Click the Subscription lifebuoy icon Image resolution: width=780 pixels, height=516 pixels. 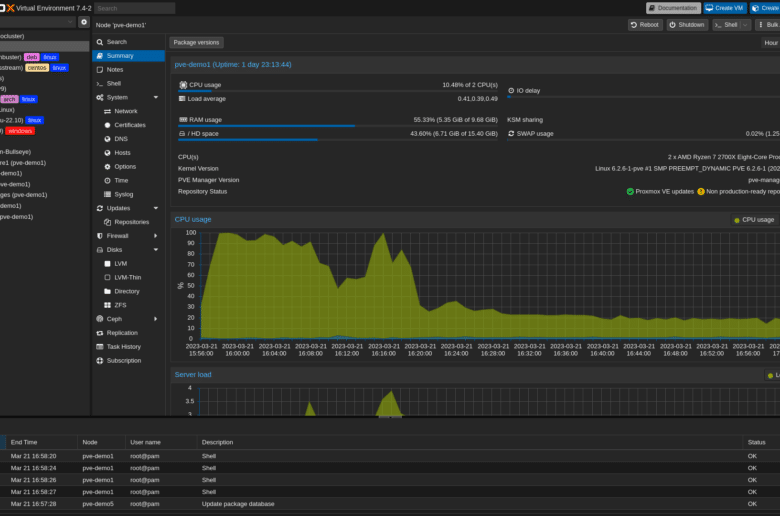[99, 361]
